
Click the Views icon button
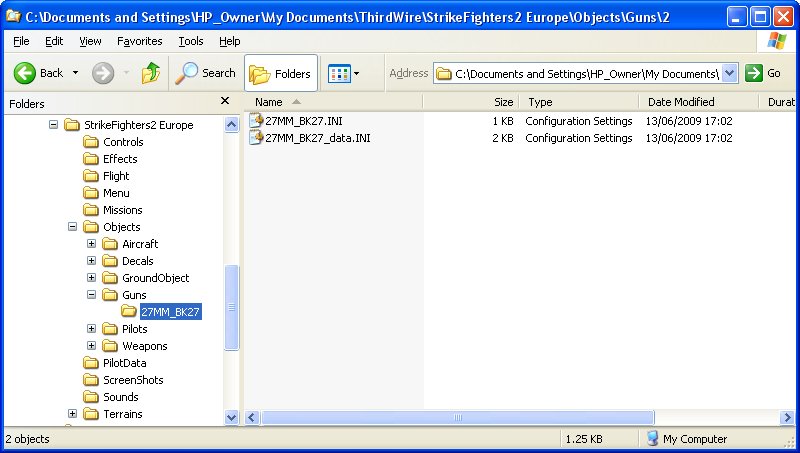[x=339, y=73]
